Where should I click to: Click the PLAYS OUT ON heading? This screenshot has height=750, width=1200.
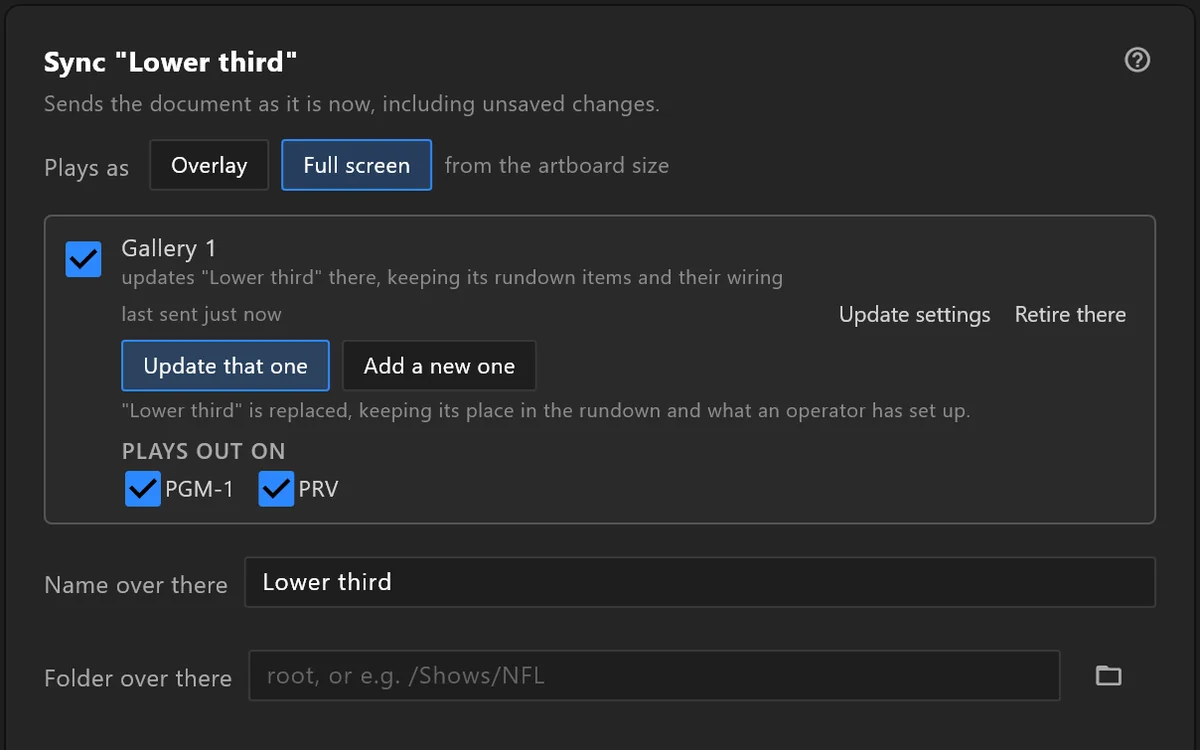pos(204,451)
